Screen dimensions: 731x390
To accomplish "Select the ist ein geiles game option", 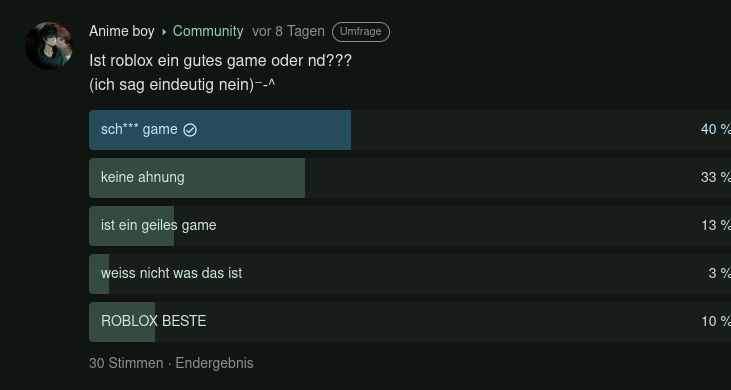I will pos(410,226).
